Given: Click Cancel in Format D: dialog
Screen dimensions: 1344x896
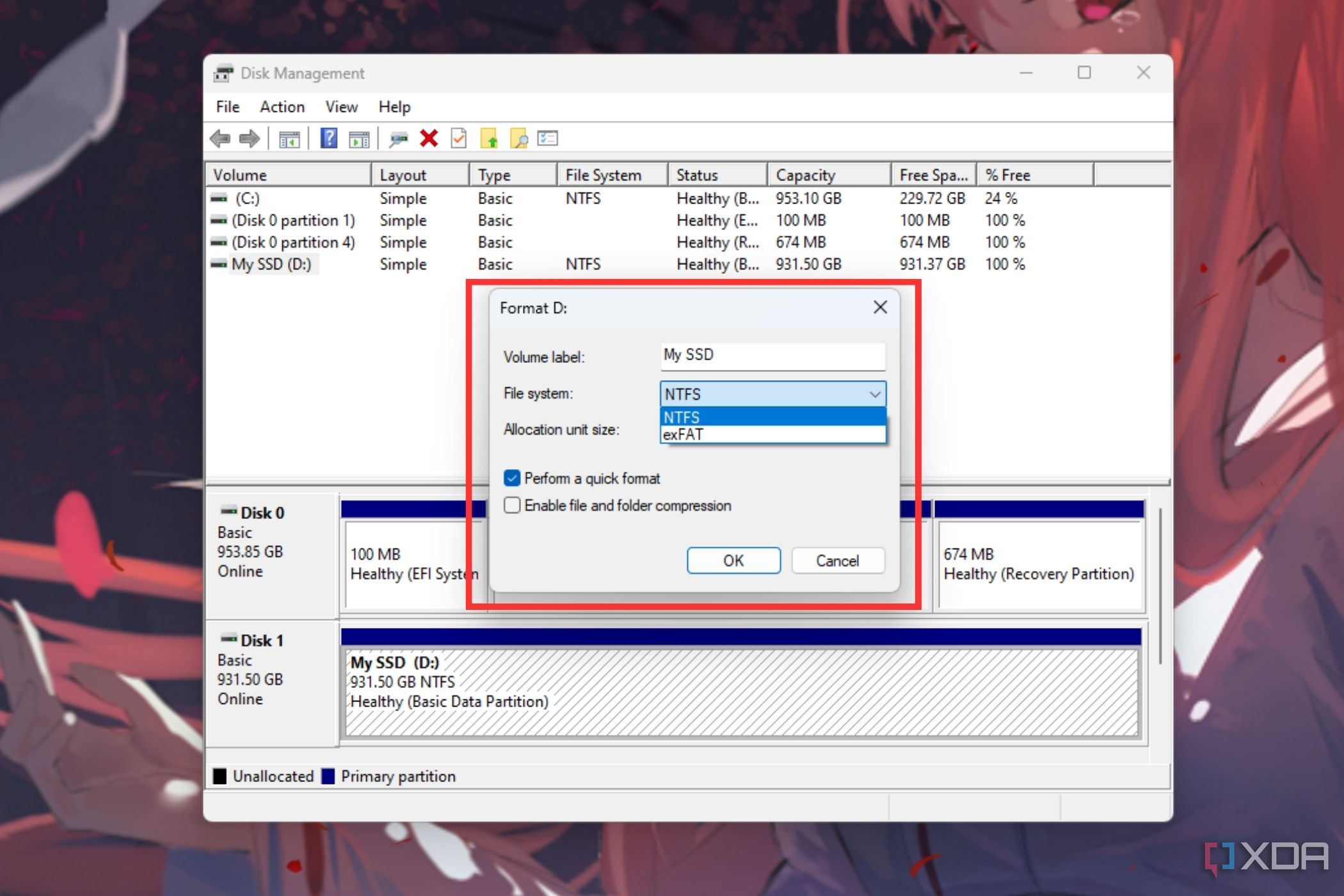Looking at the screenshot, I should pyautogui.click(x=838, y=561).
